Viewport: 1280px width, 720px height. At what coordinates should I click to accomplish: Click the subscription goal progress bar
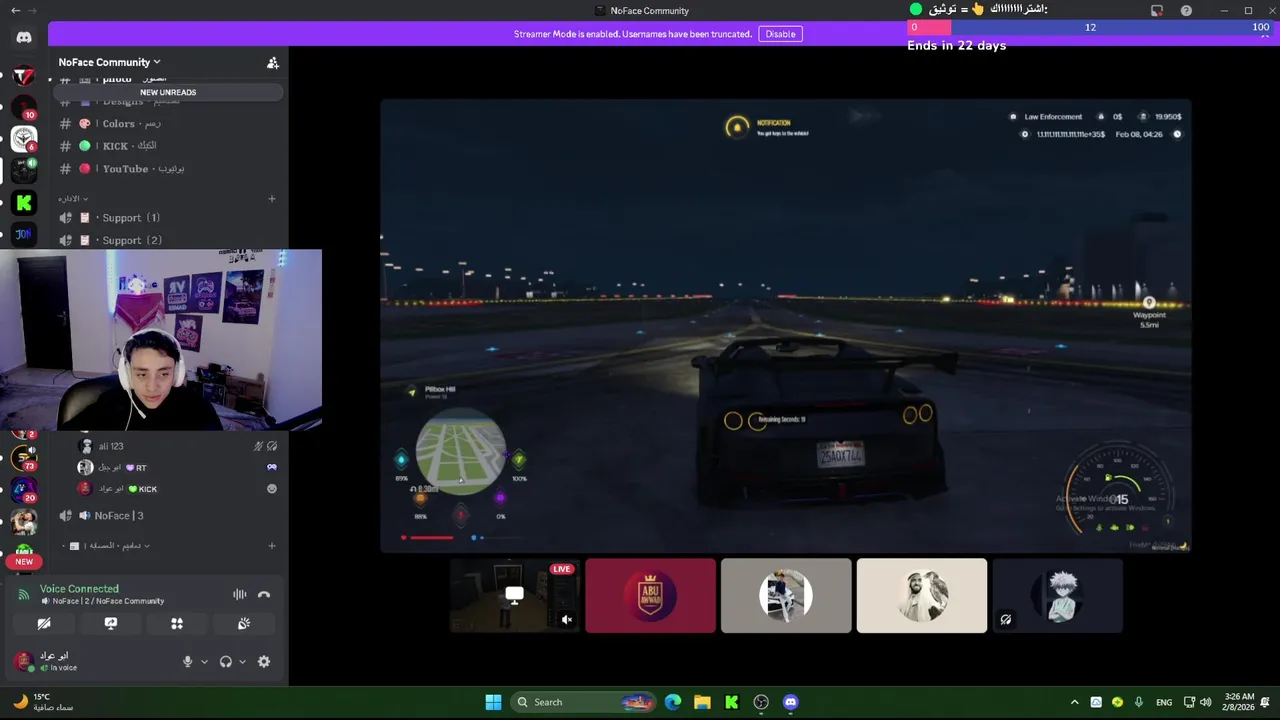(1090, 27)
